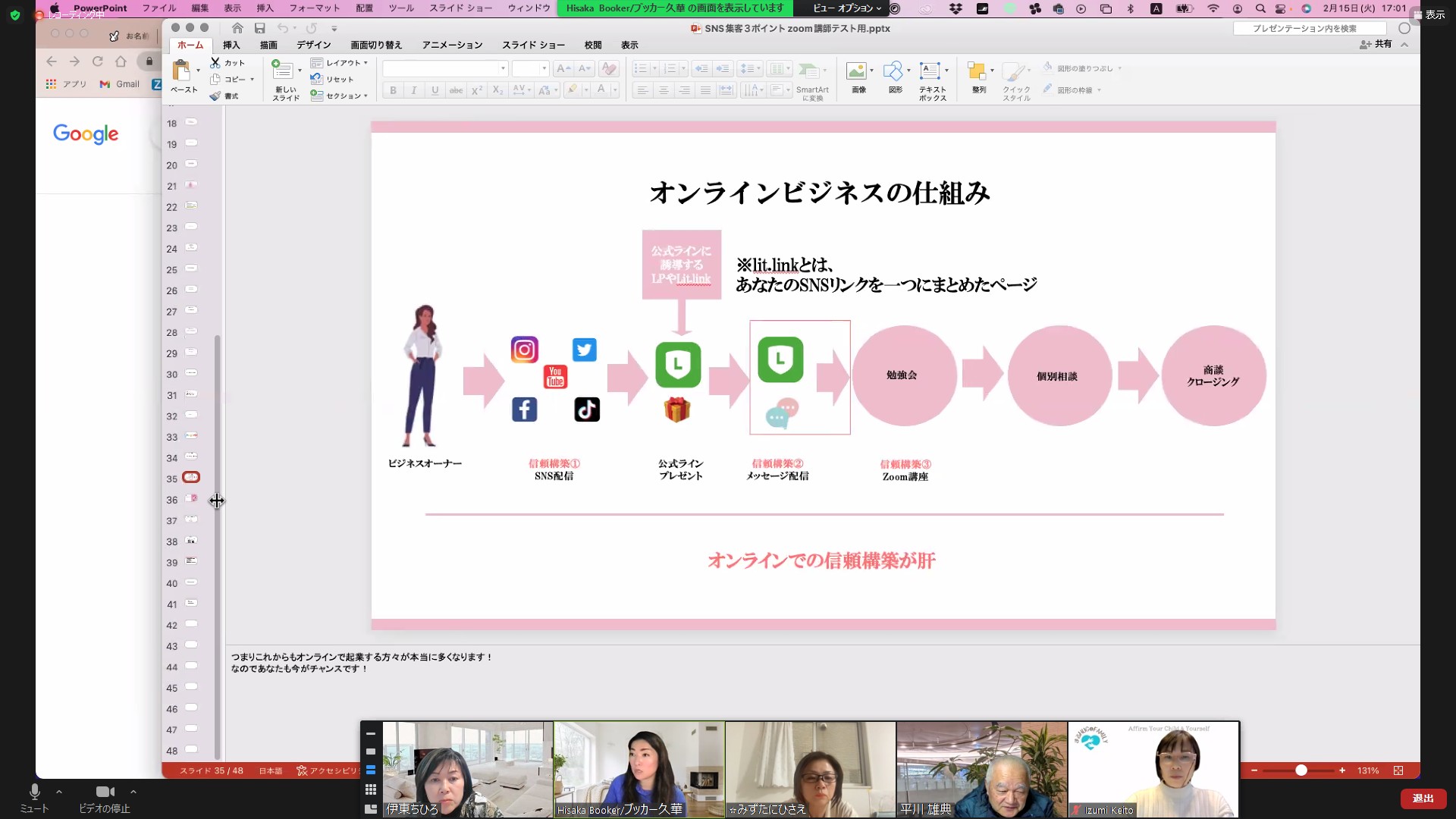Toggle Subscript formatting
1456x819 pixels.
point(497,90)
